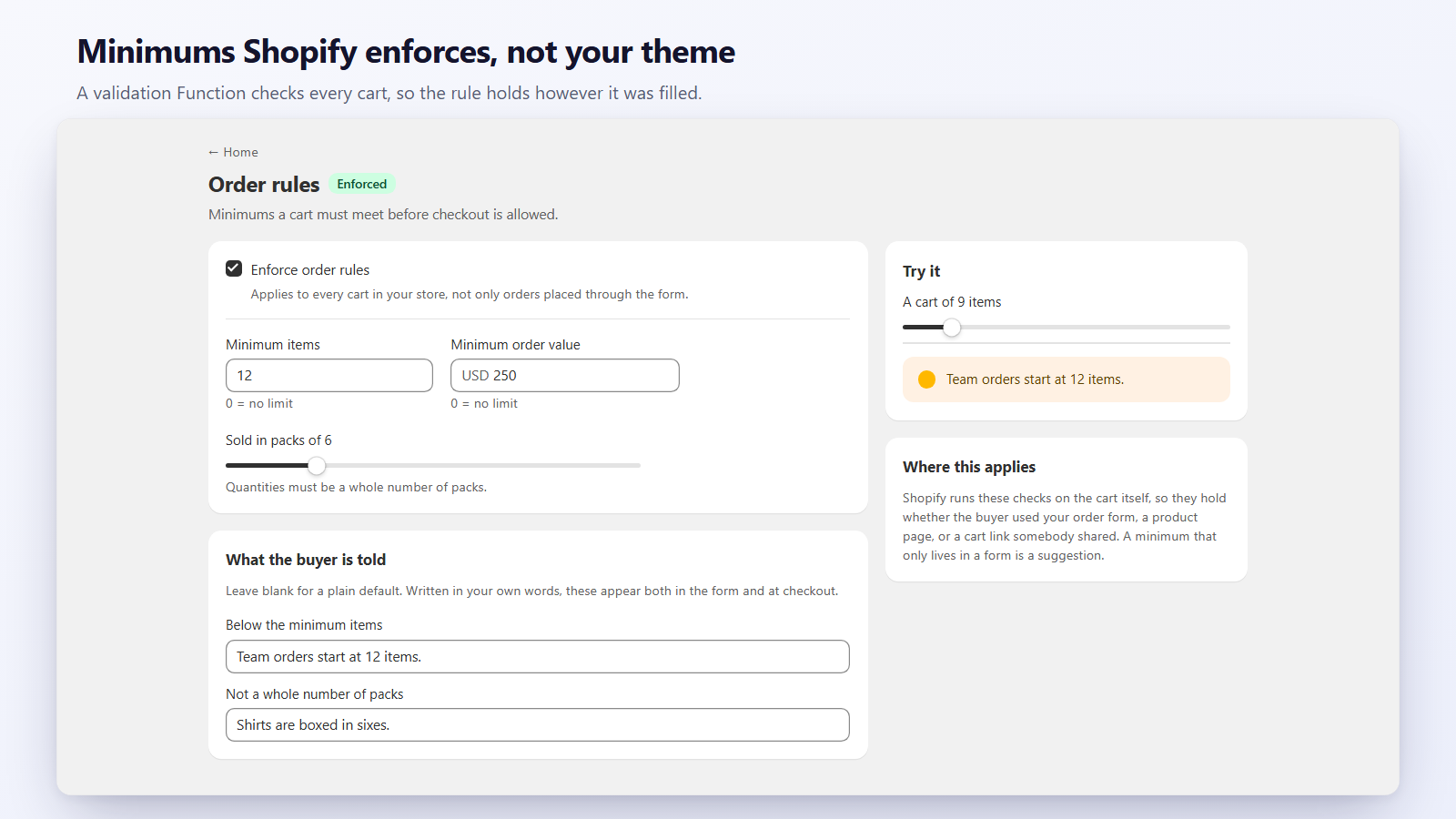Click "Leave blank for a plain default" help text
This screenshot has width=1456, height=819.
[x=531, y=591]
